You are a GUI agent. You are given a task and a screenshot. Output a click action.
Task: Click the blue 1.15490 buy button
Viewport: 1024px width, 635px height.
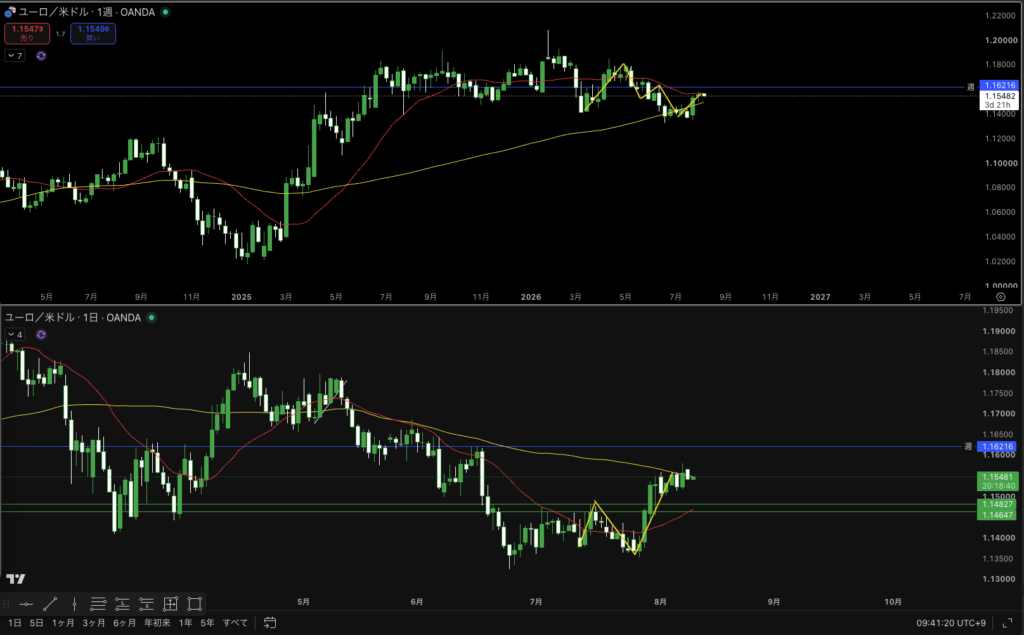pyautogui.click(x=93, y=33)
